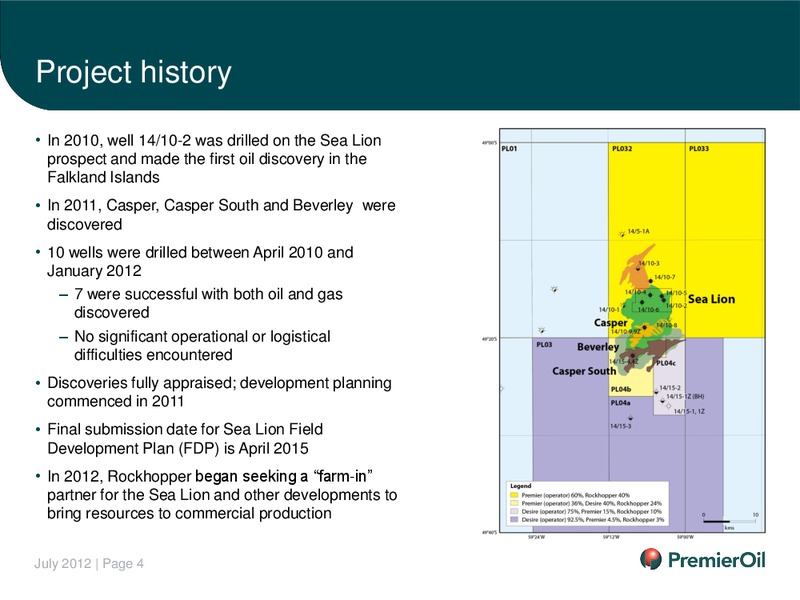This screenshot has width=800, height=600.
Task: Click the PL04c licence label
Action: coord(666,363)
